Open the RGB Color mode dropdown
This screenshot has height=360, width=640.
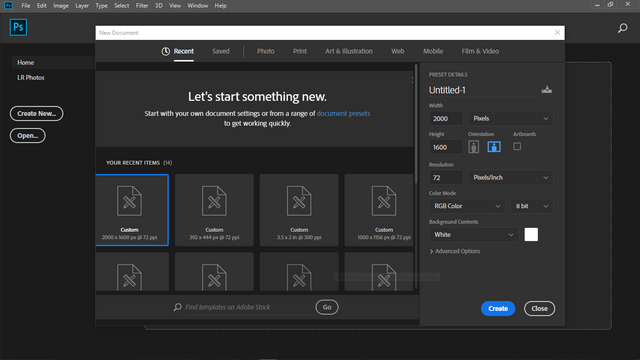pyautogui.click(x=467, y=206)
